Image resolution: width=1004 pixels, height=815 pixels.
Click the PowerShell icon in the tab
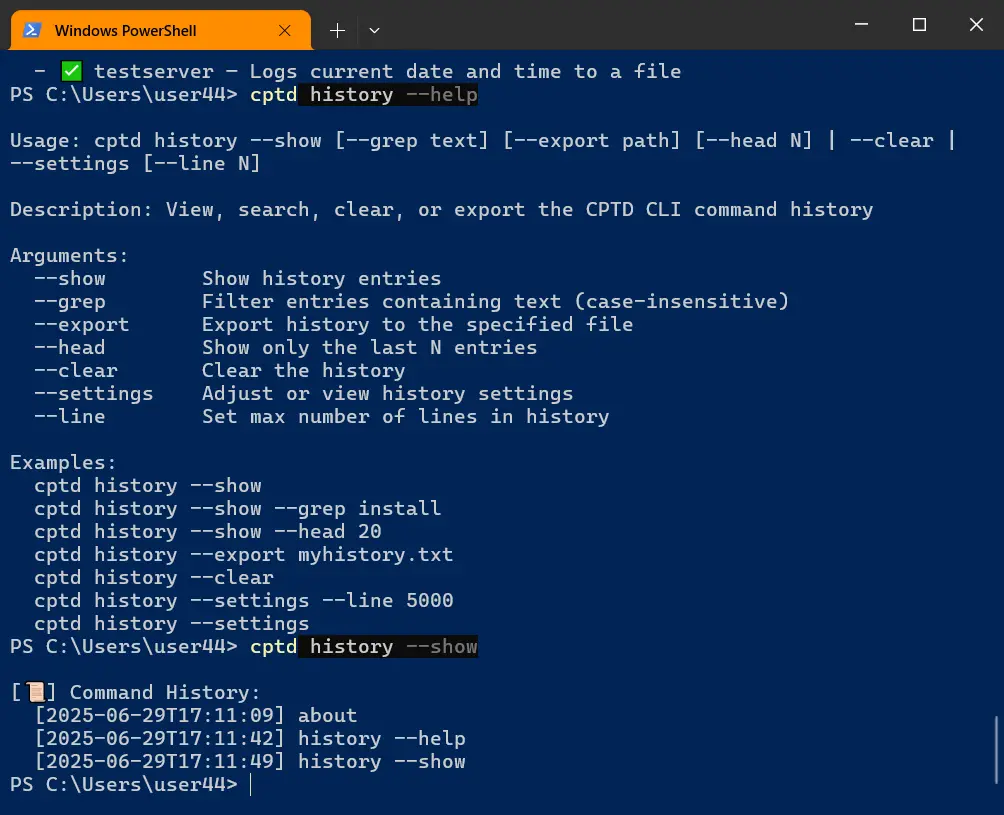click(x=32, y=30)
